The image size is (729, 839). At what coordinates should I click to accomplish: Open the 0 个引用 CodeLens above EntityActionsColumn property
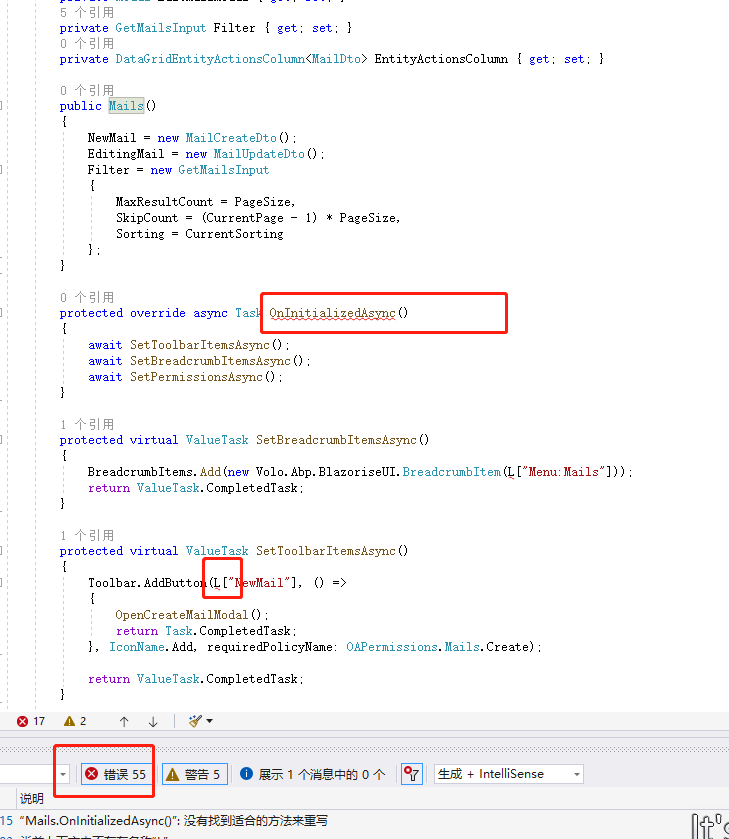(x=87, y=43)
